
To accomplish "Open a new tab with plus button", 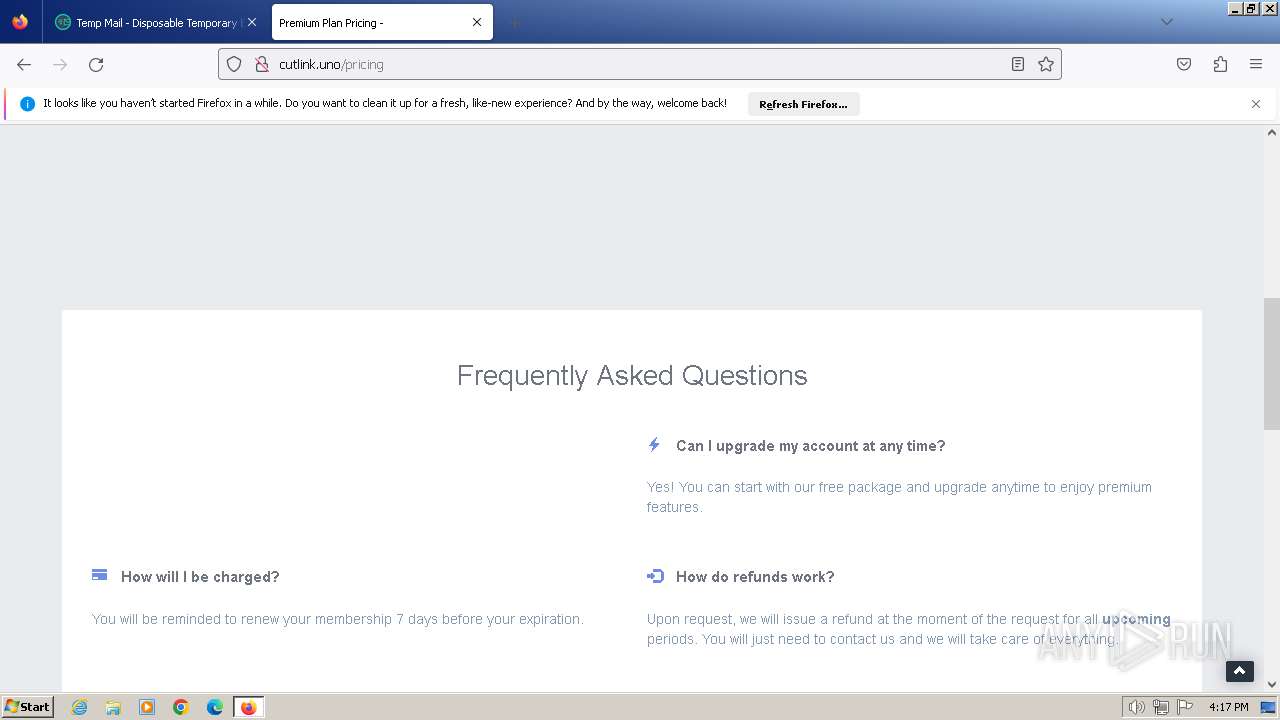I will coord(514,22).
